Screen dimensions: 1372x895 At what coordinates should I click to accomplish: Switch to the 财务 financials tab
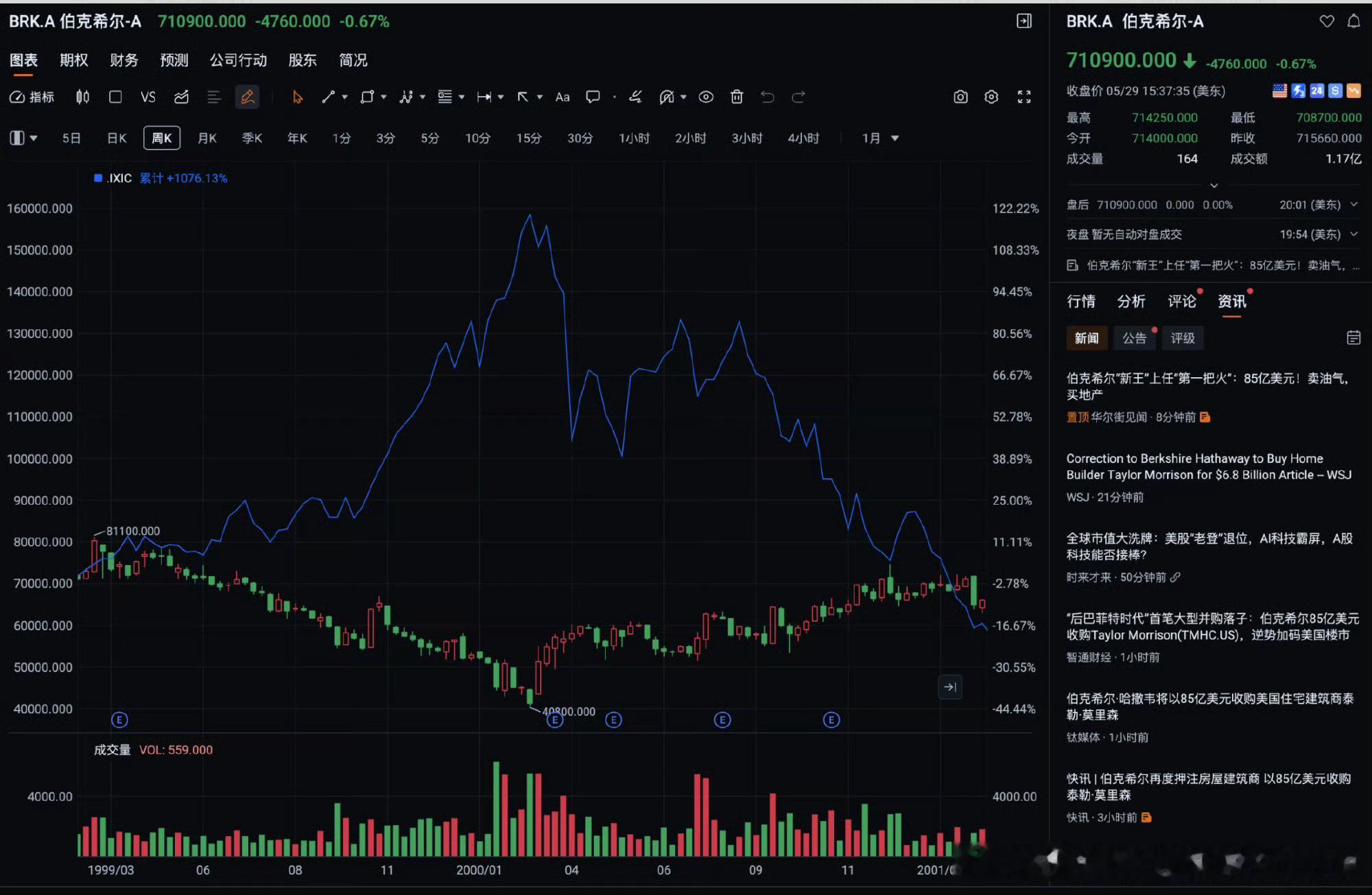[123, 60]
